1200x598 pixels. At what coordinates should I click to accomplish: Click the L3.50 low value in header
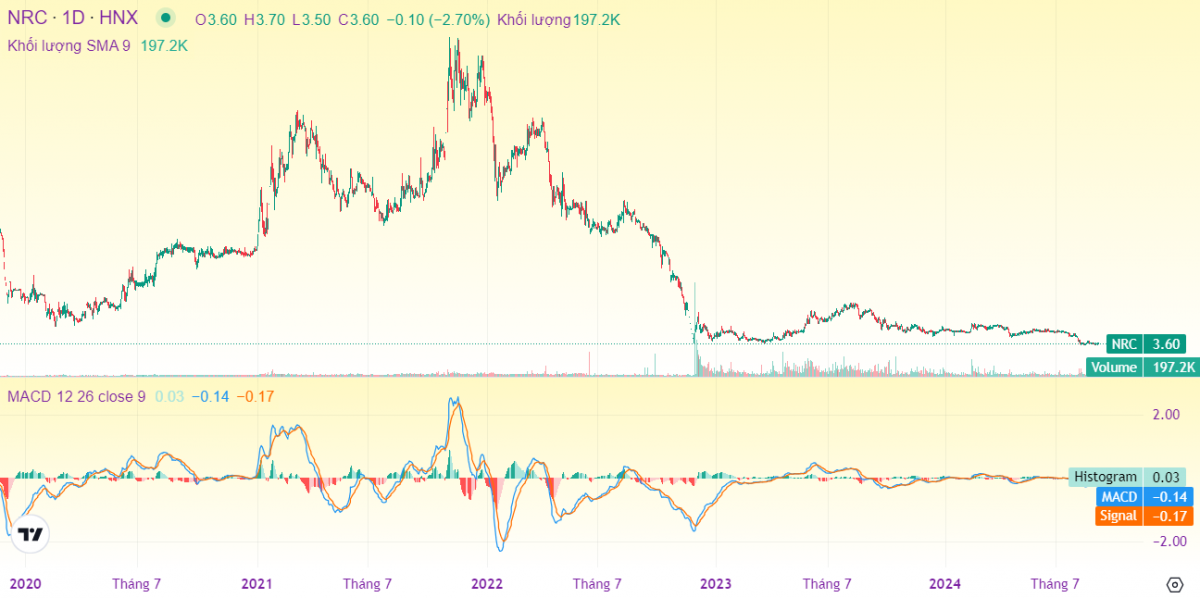(x=311, y=19)
